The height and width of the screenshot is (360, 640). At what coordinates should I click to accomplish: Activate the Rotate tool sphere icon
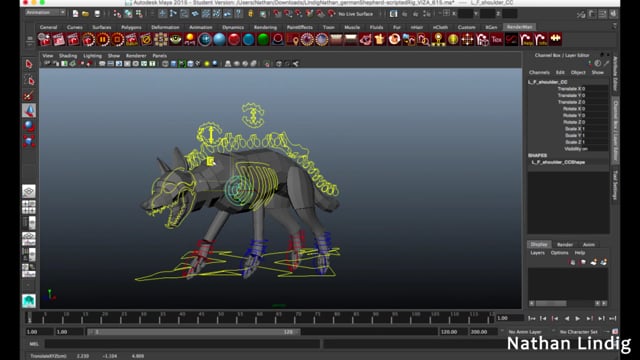tap(29, 126)
